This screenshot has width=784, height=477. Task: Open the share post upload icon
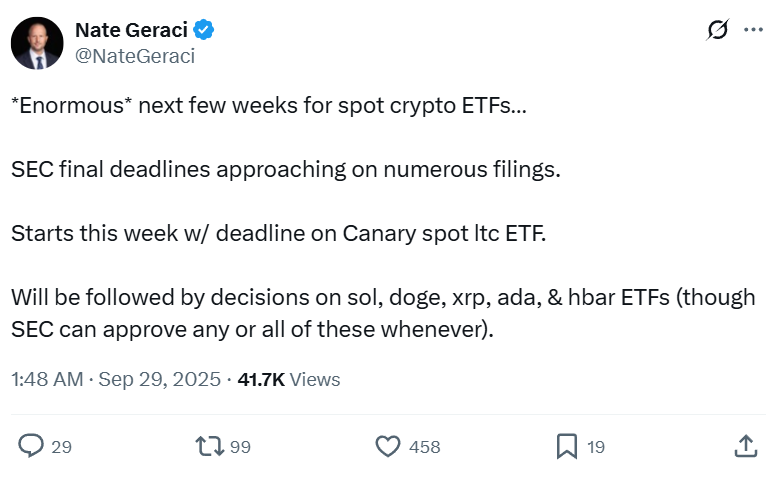click(745, 446)
